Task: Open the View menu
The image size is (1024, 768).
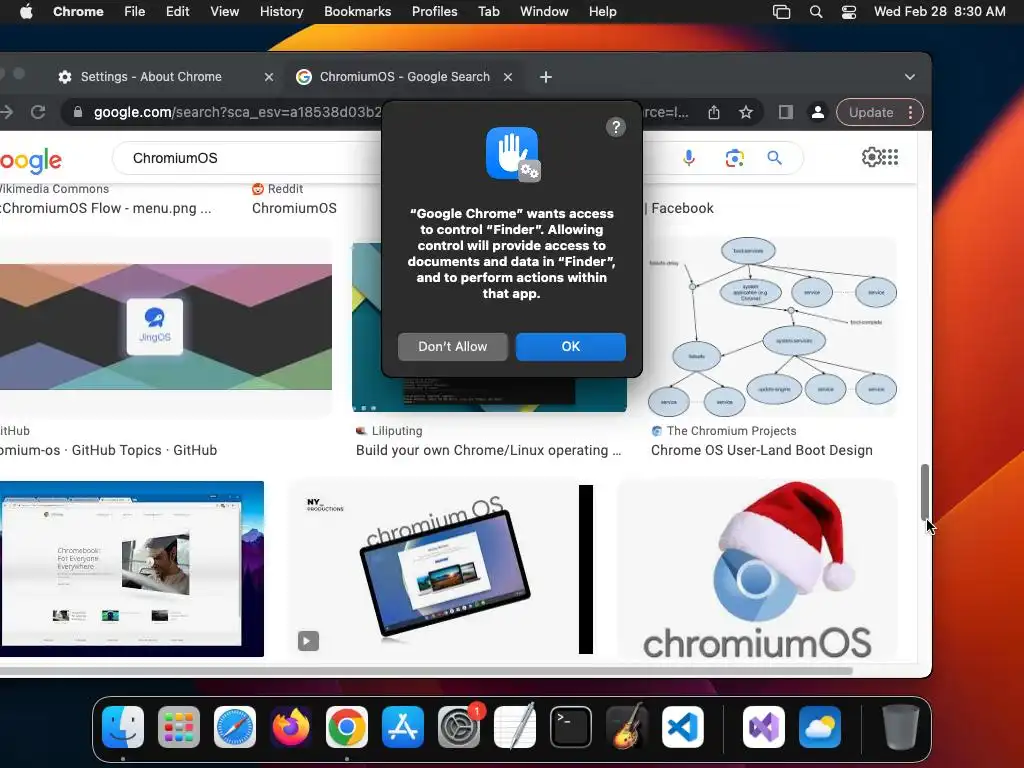Action: (225, 12)
